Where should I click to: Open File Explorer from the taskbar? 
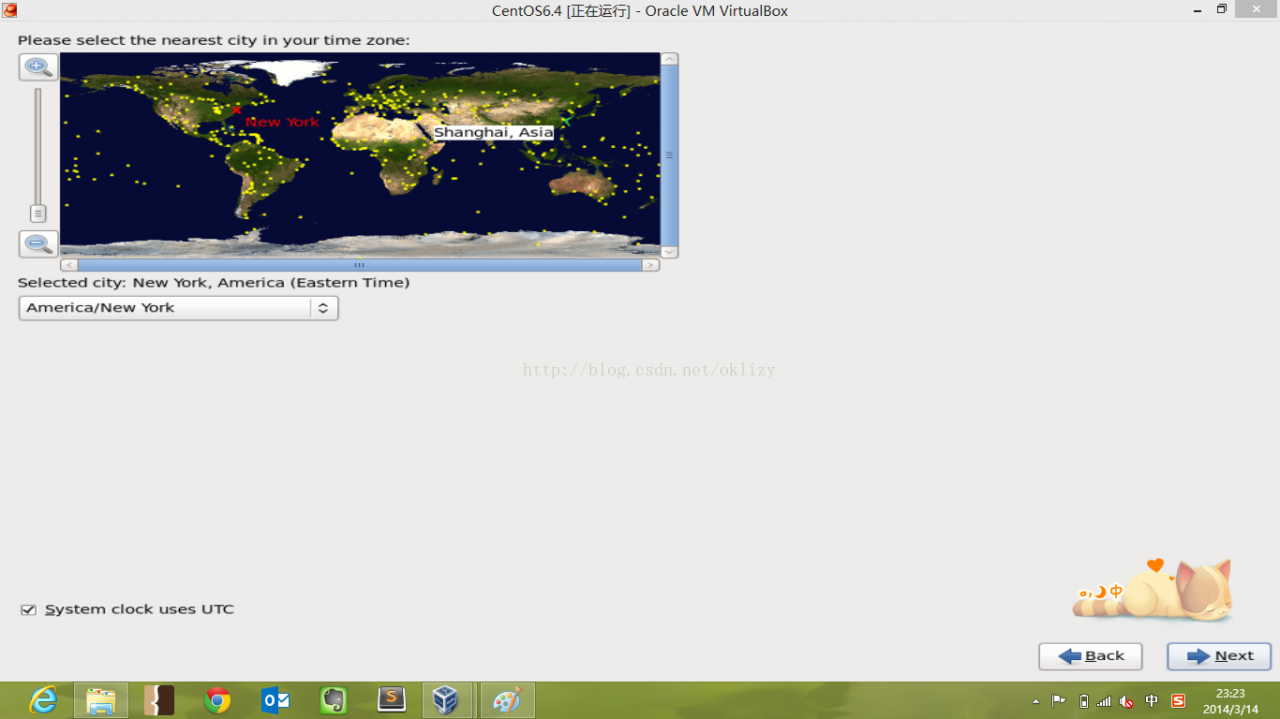point(101,700)
